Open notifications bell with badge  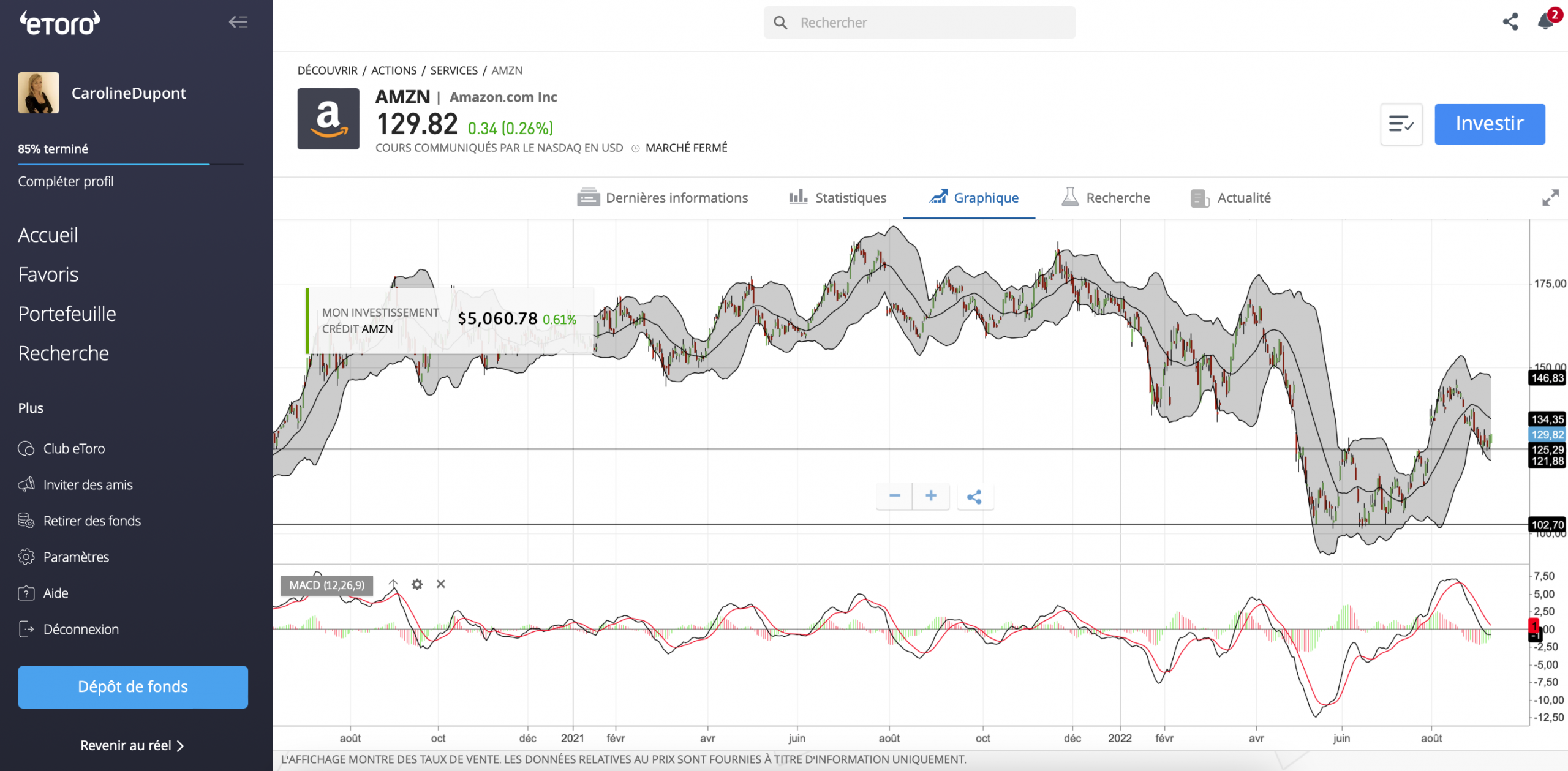coord(1547,20)
